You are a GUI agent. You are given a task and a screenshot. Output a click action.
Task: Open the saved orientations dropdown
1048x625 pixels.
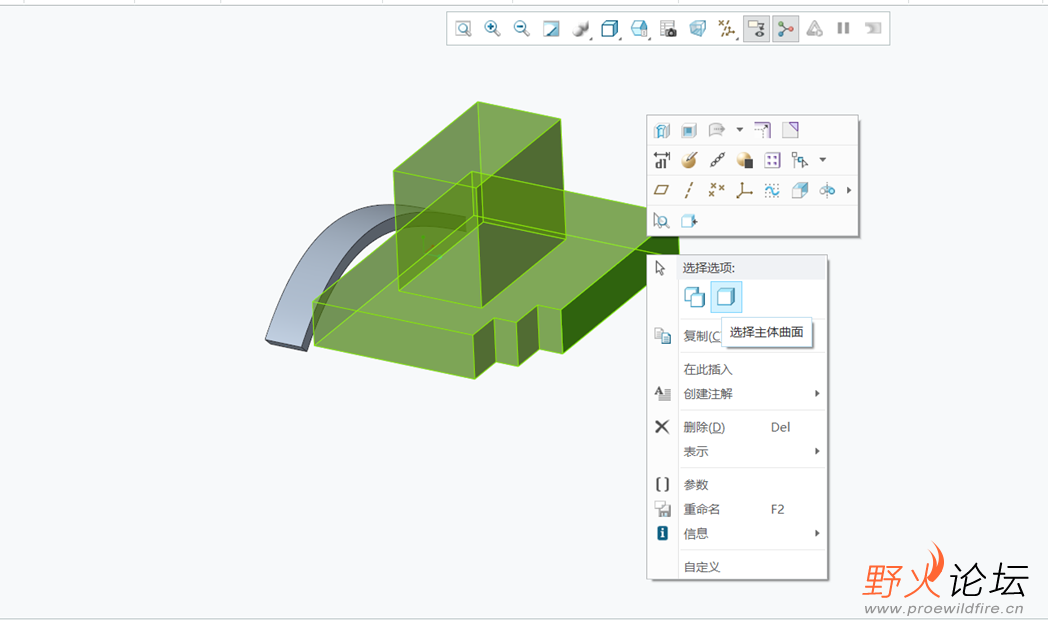pos(640,28)
